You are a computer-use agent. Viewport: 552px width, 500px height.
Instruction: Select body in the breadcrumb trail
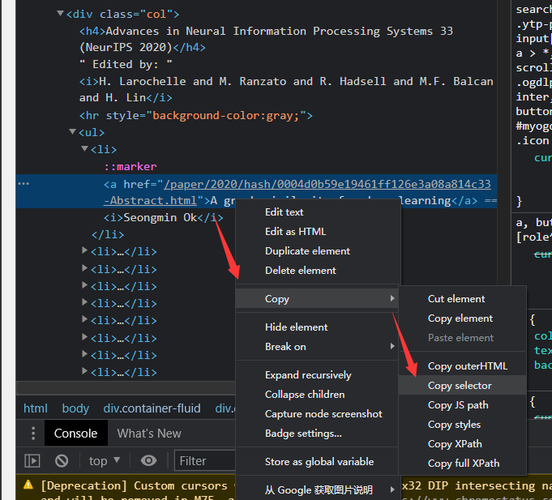[75, 408]
